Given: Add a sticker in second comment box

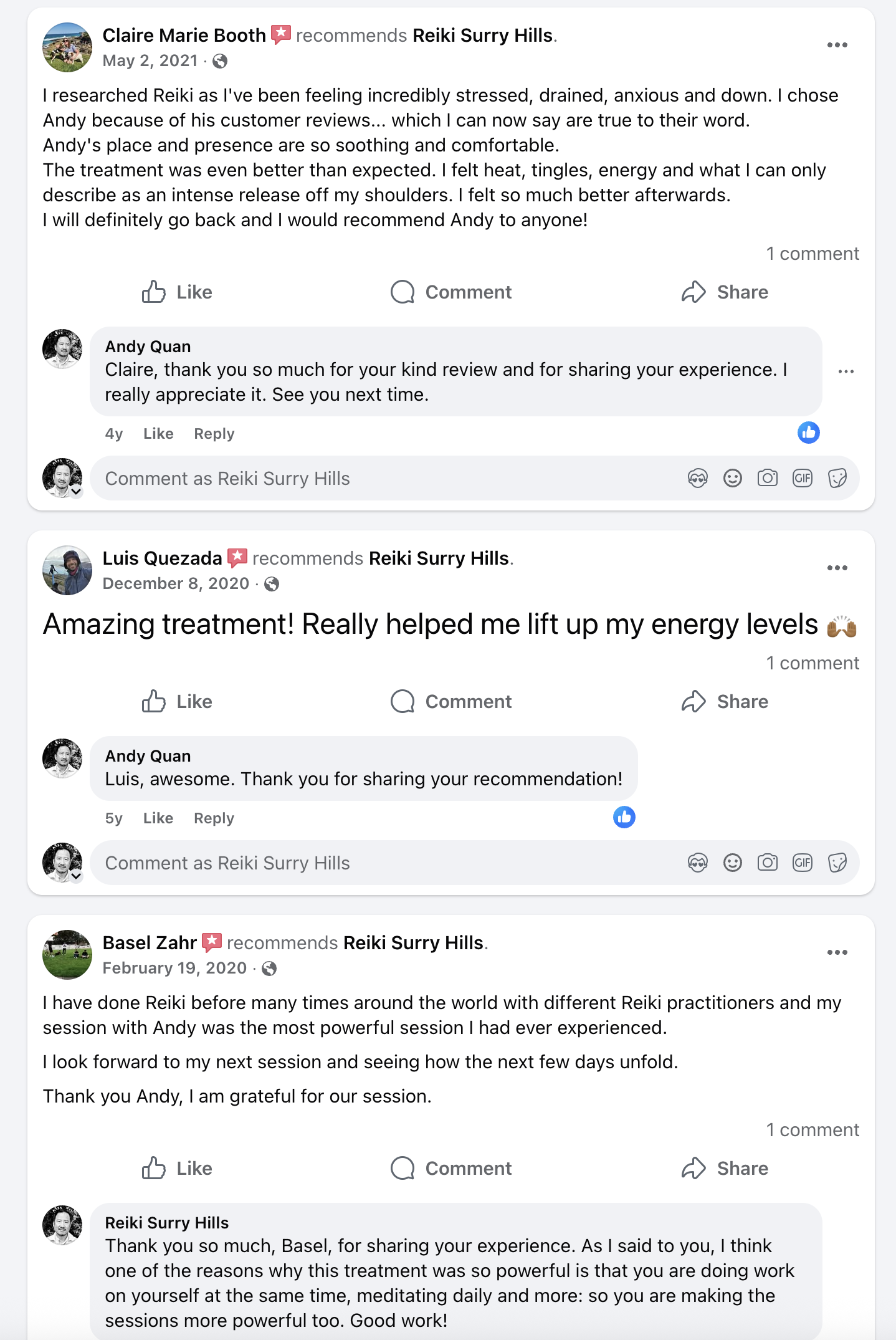Looking at the screenshot, I should tap(837, 863).
